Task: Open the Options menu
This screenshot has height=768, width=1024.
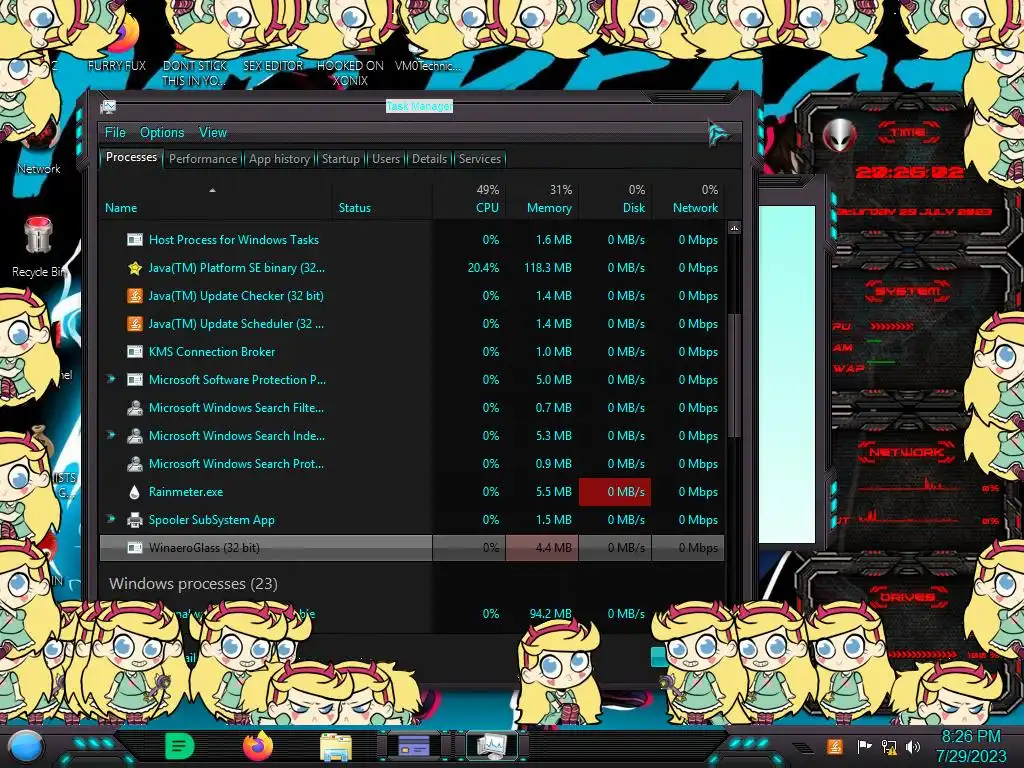Action: [162, 133]
